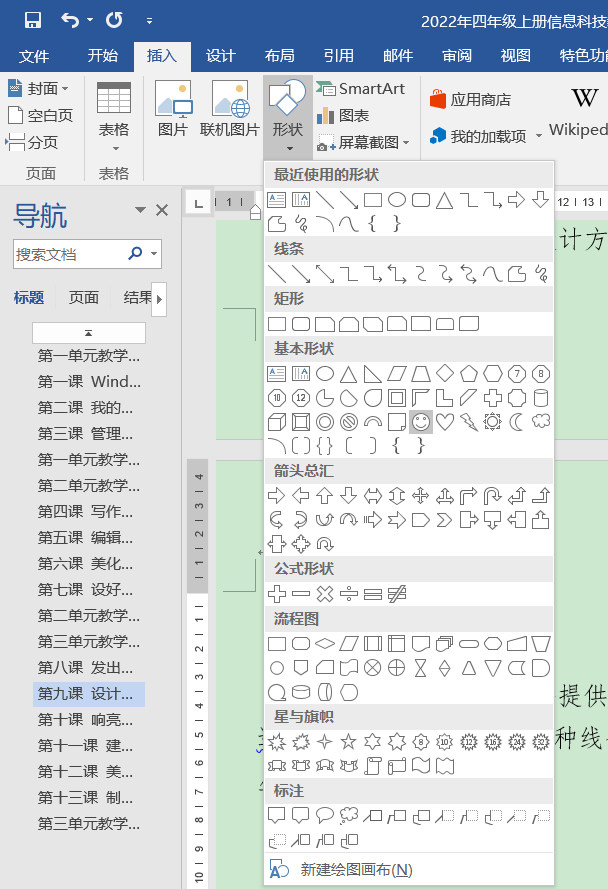Select the diamond shape in basic shapes
608x889 pixels.
tap(445, 374)
